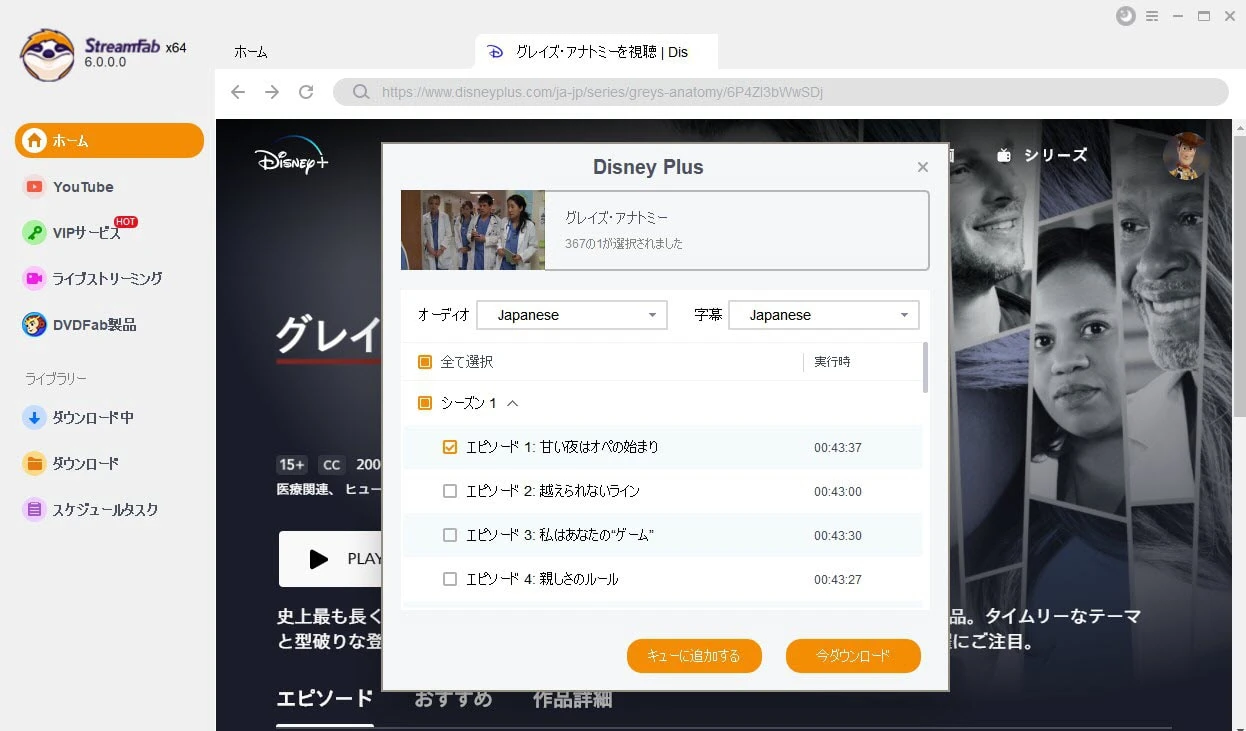Click the 00:43:00 duration value
1246x731 pixels.
coord(838,492)
